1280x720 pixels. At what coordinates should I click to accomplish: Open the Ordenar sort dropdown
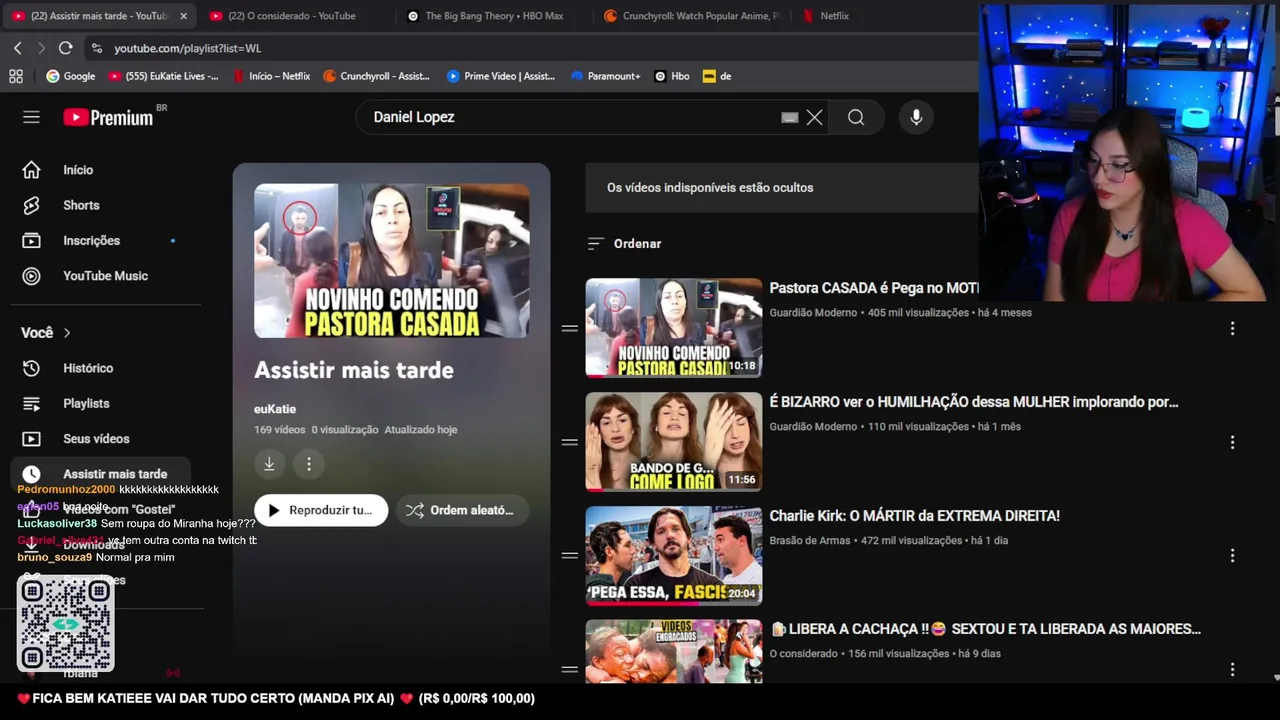pyautogui.click(x=624, y=244)
